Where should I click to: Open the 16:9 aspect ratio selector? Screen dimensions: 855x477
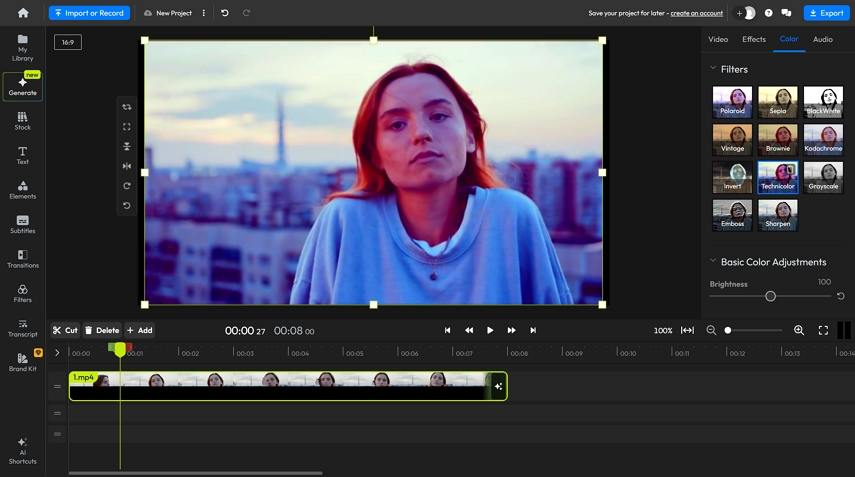pos(68,42)
